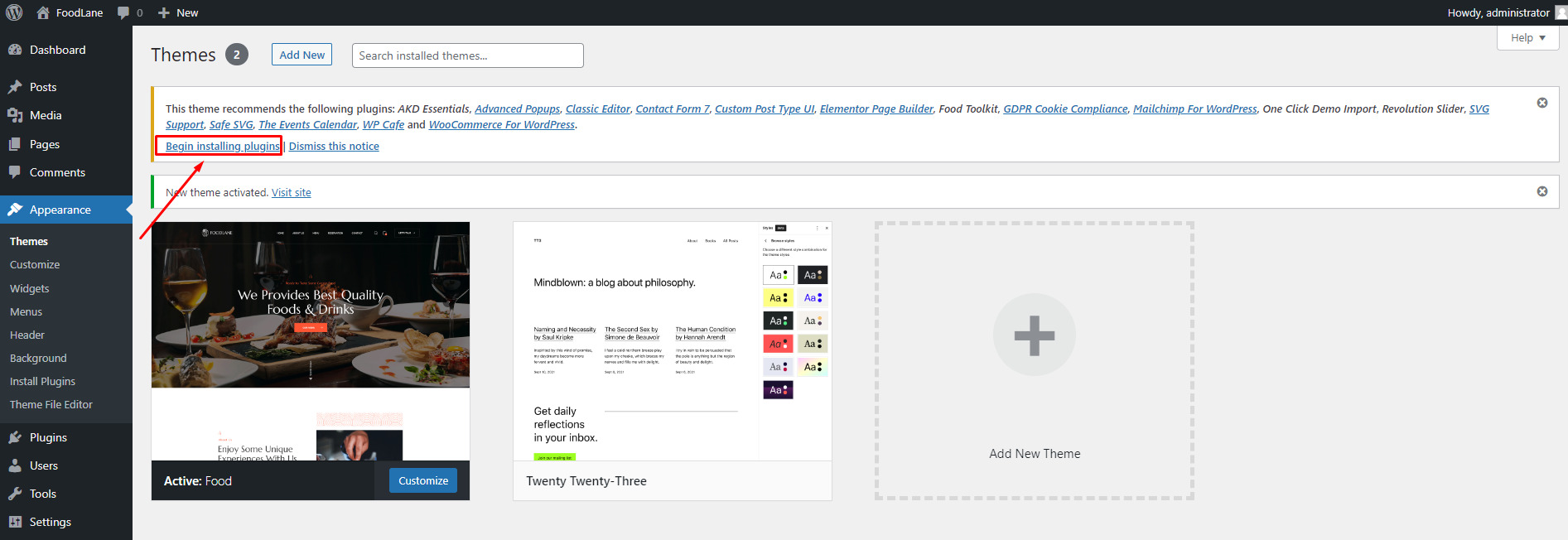Focus the Search installed themes field
1568x540 pixels.
point(467,55)
